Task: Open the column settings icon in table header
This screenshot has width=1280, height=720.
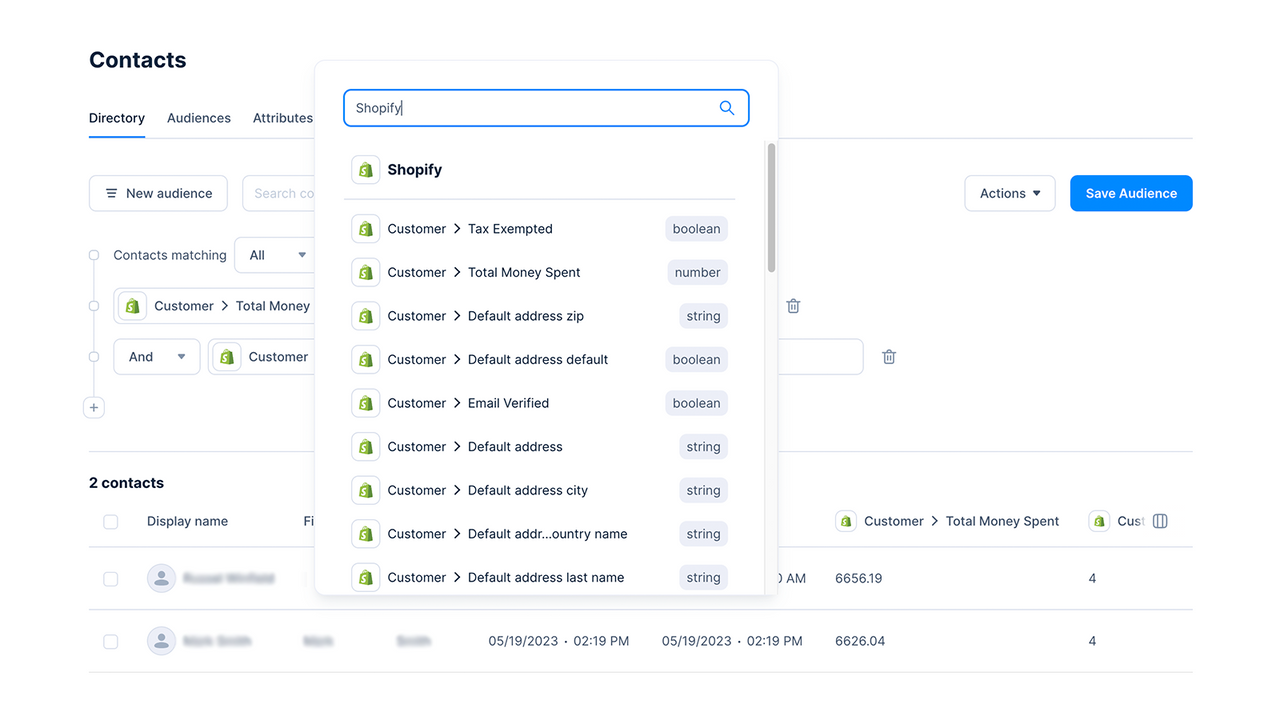Action: click(x=1160, y=521)
